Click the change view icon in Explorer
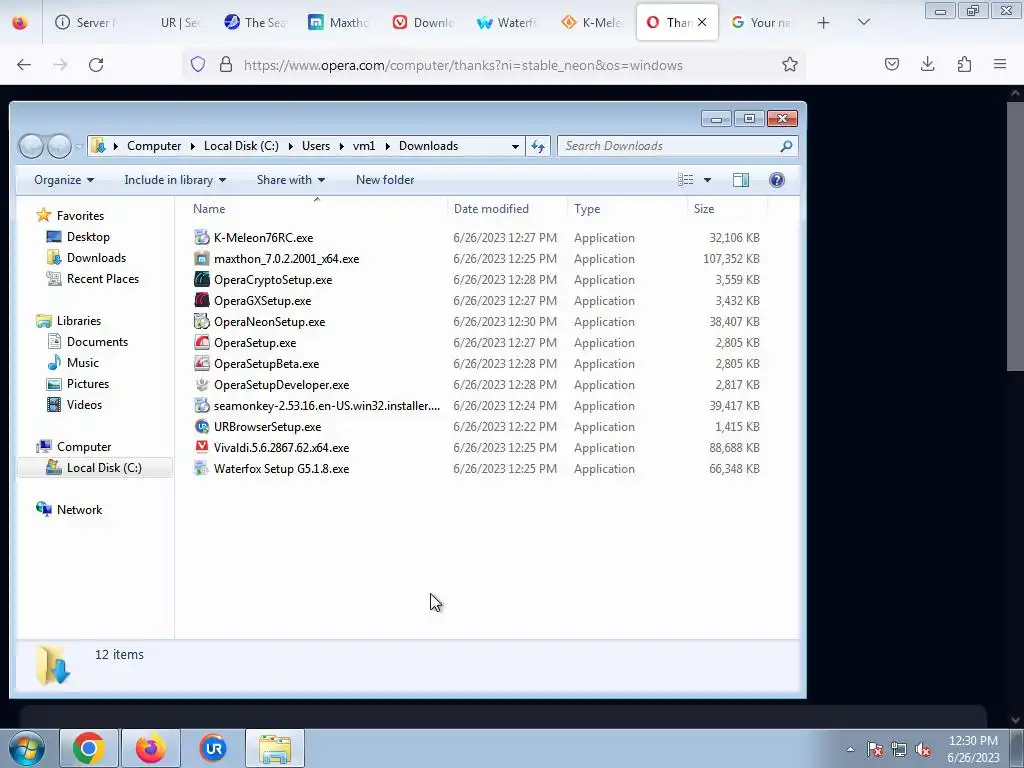The width and height of the screenshot is (1024, 768). pyautogui.click(x=686, y=180)
